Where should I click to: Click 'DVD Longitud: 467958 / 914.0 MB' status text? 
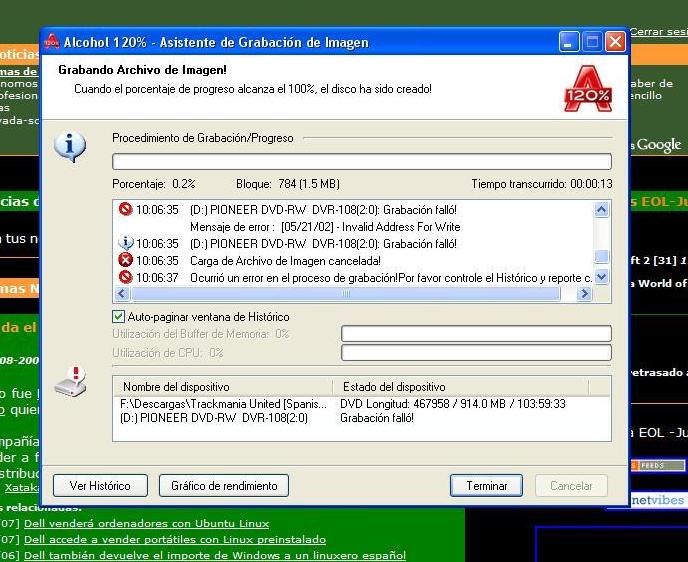[x=453, y=404]
